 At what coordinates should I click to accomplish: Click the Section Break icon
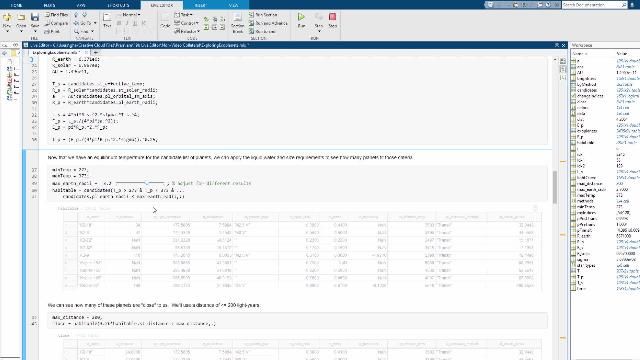(x=238, y=21)
